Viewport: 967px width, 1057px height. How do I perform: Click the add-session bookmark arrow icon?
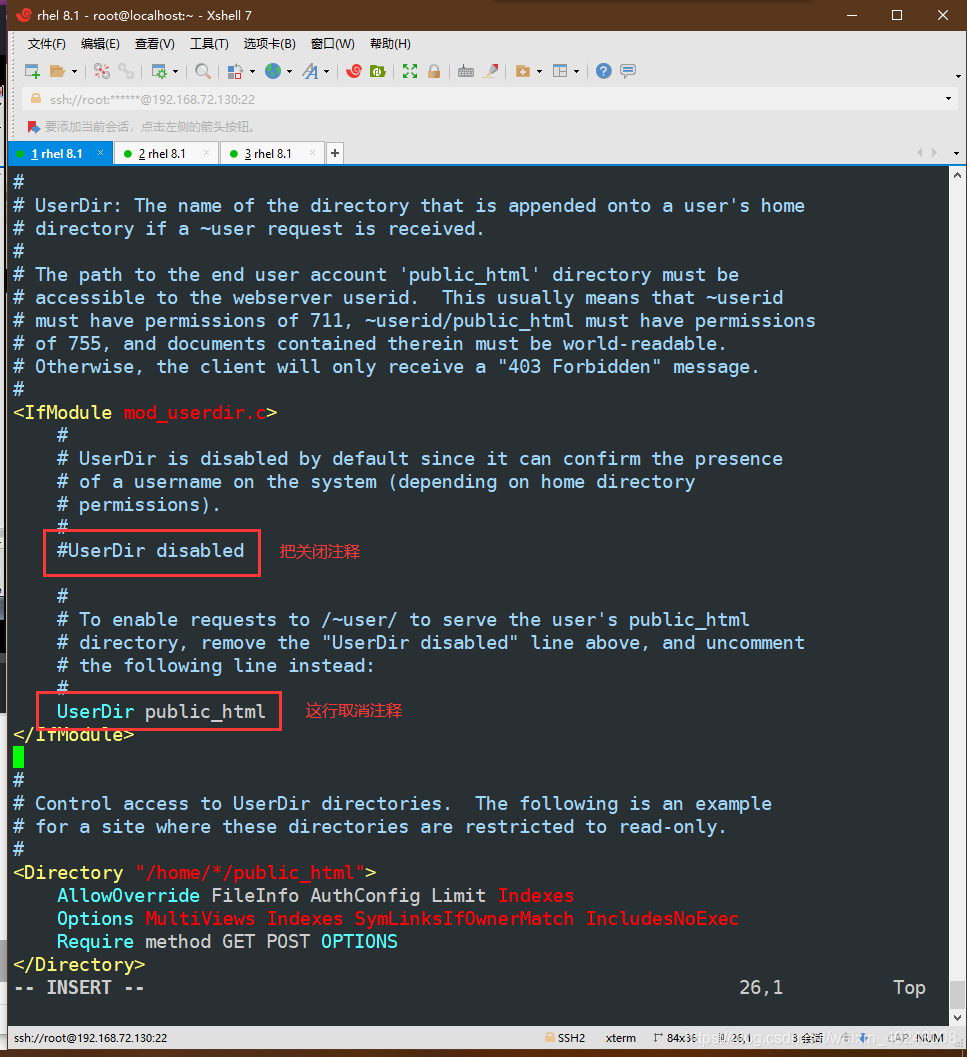(34, 127)
